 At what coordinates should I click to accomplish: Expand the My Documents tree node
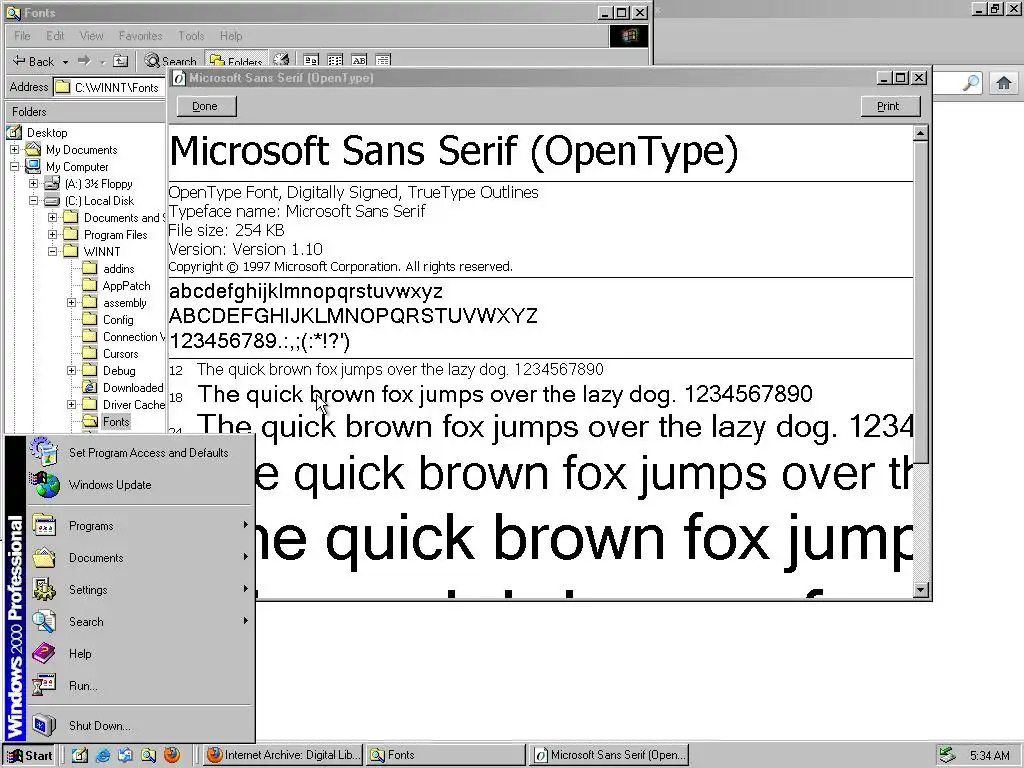pos(14,150)
